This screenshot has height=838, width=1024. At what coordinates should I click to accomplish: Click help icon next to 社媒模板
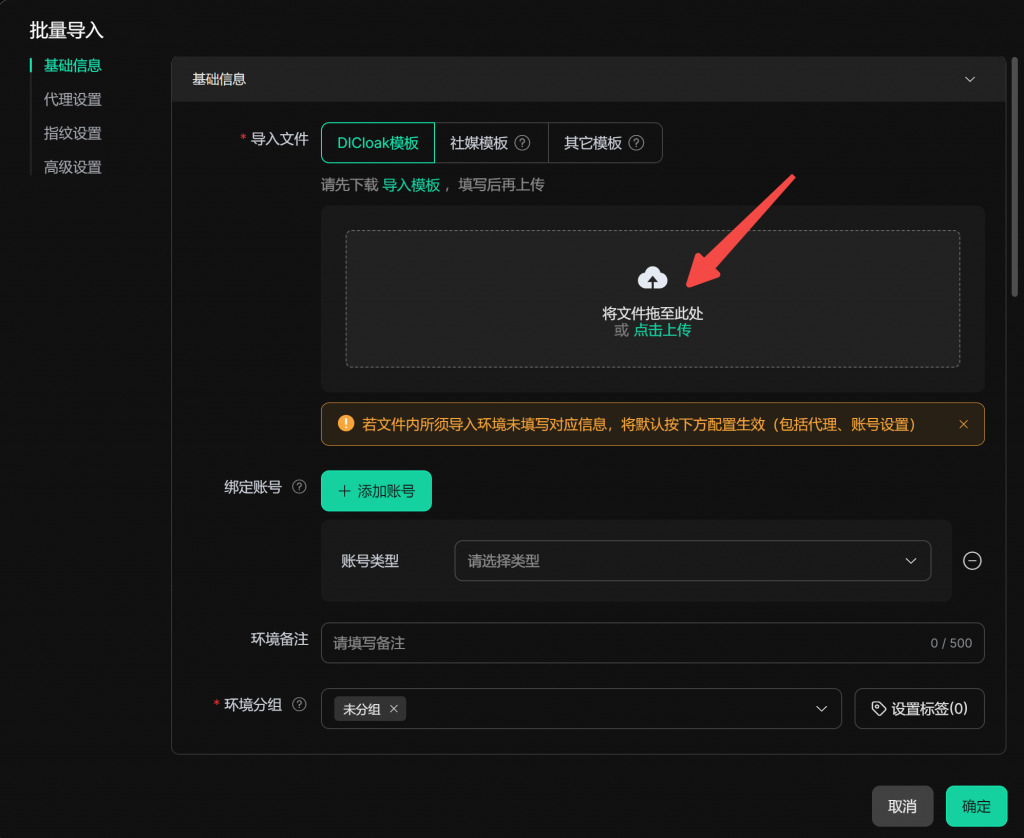pyautogui.click(x=522, y=143)
